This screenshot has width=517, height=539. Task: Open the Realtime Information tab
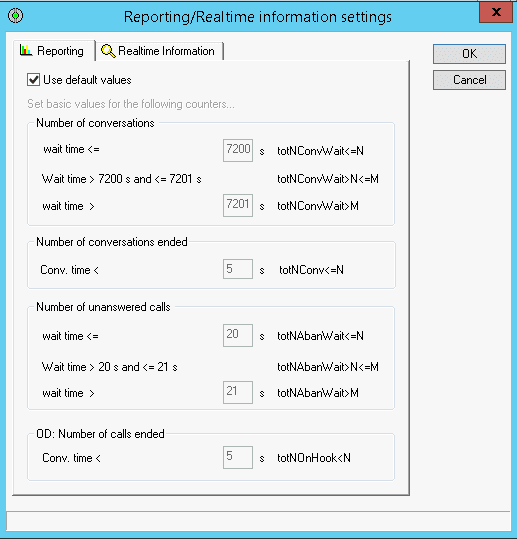(x=159, y=51)
